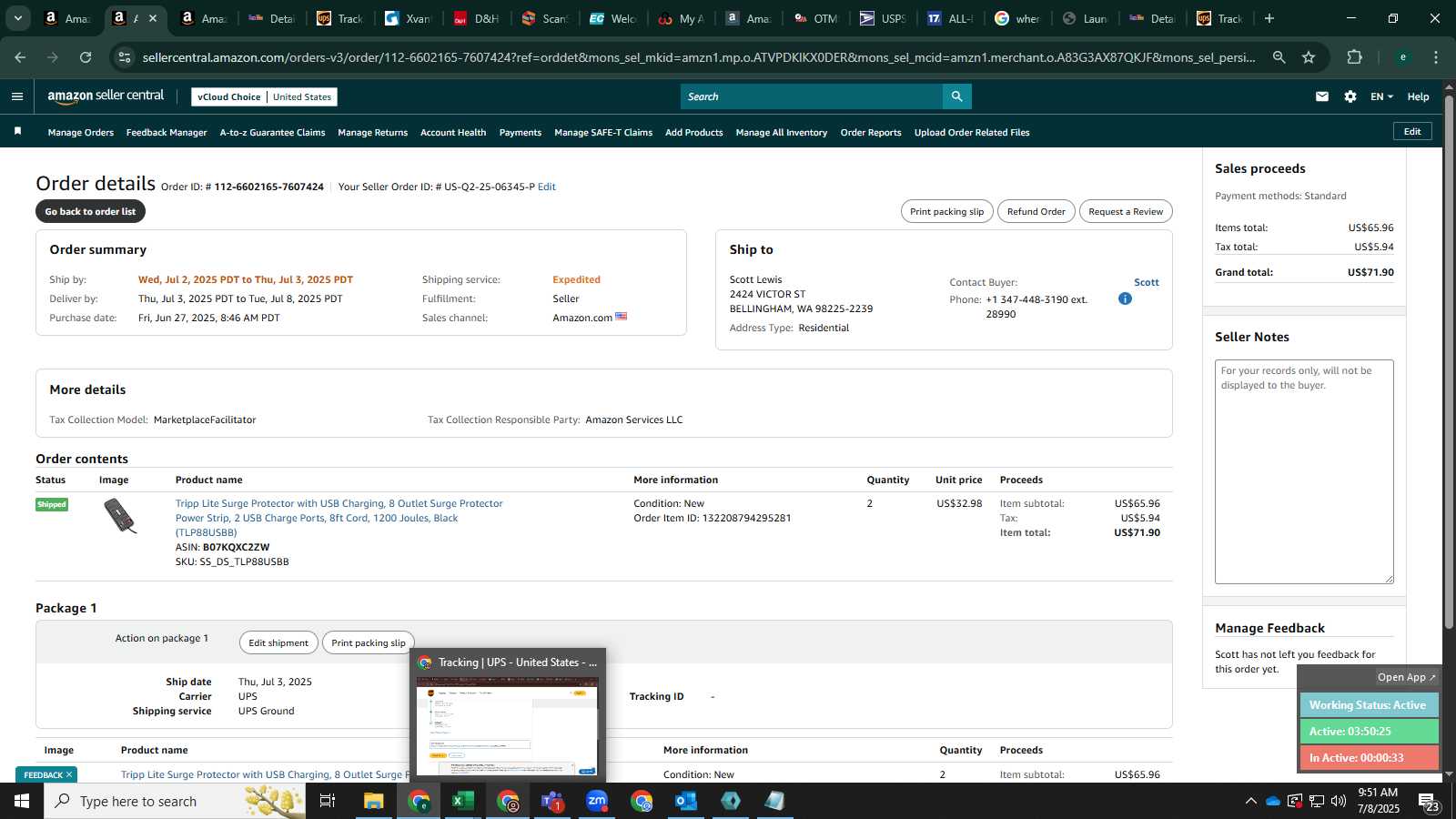Screen dimensions: 1456x819
Task: Open the Tripp Lite product link
Action: pyautogui.click(x=339, y=518)
